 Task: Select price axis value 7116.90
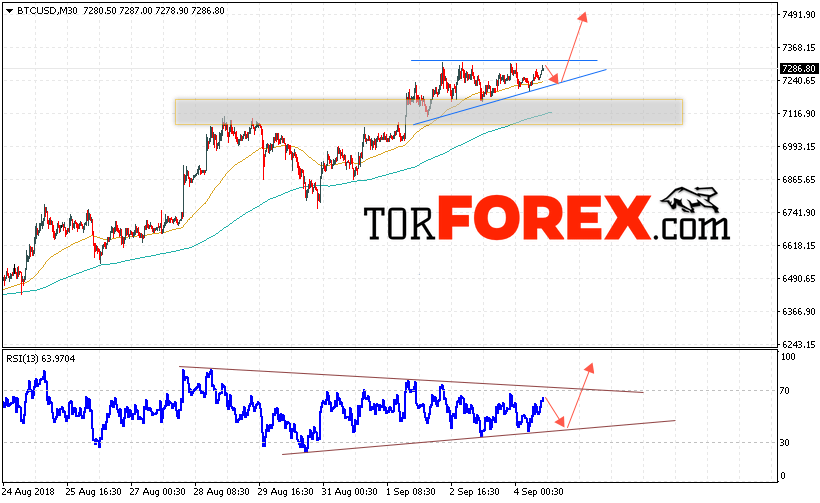click(798, 113)
